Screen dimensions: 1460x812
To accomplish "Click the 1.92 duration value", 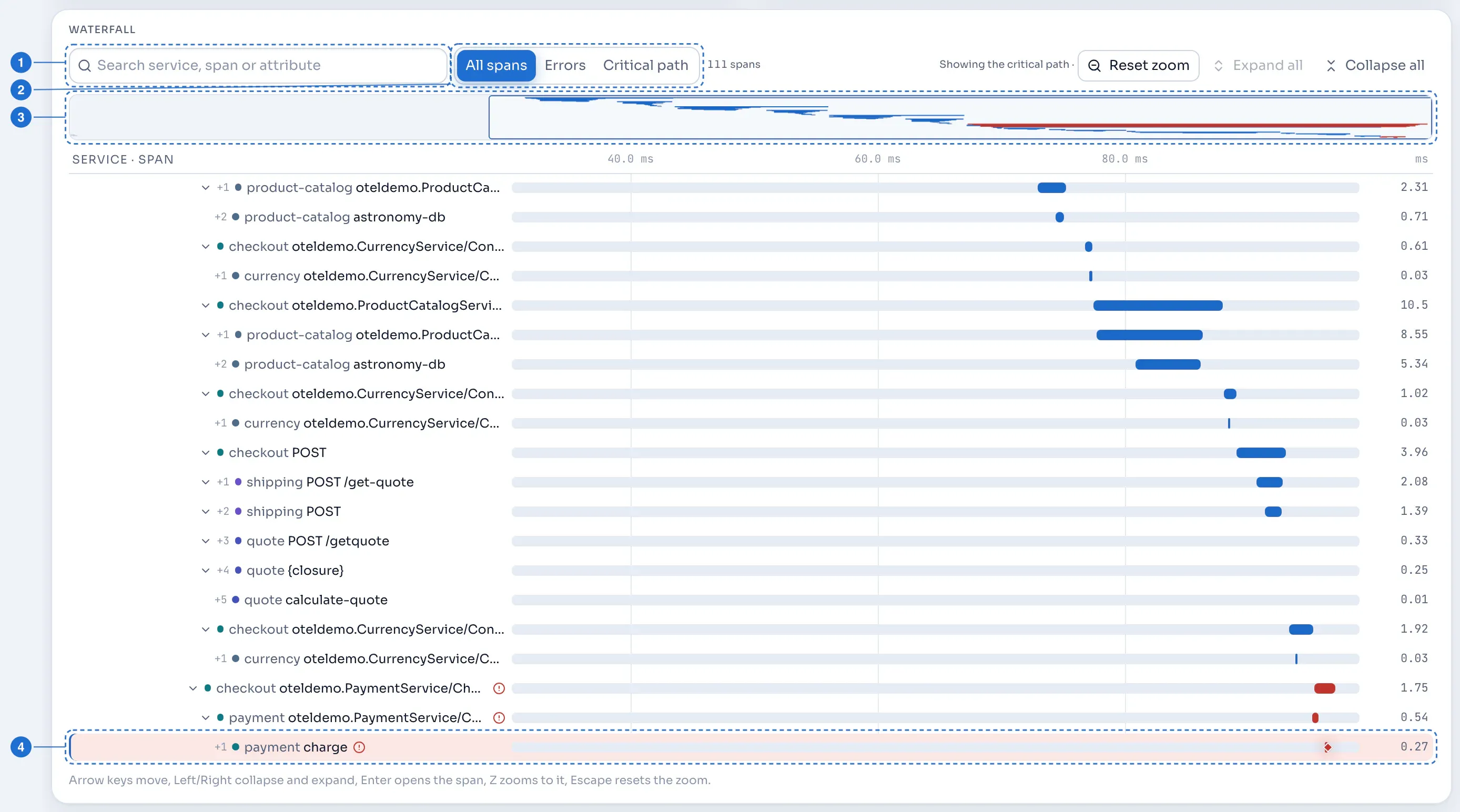I will pos(1414,629).
